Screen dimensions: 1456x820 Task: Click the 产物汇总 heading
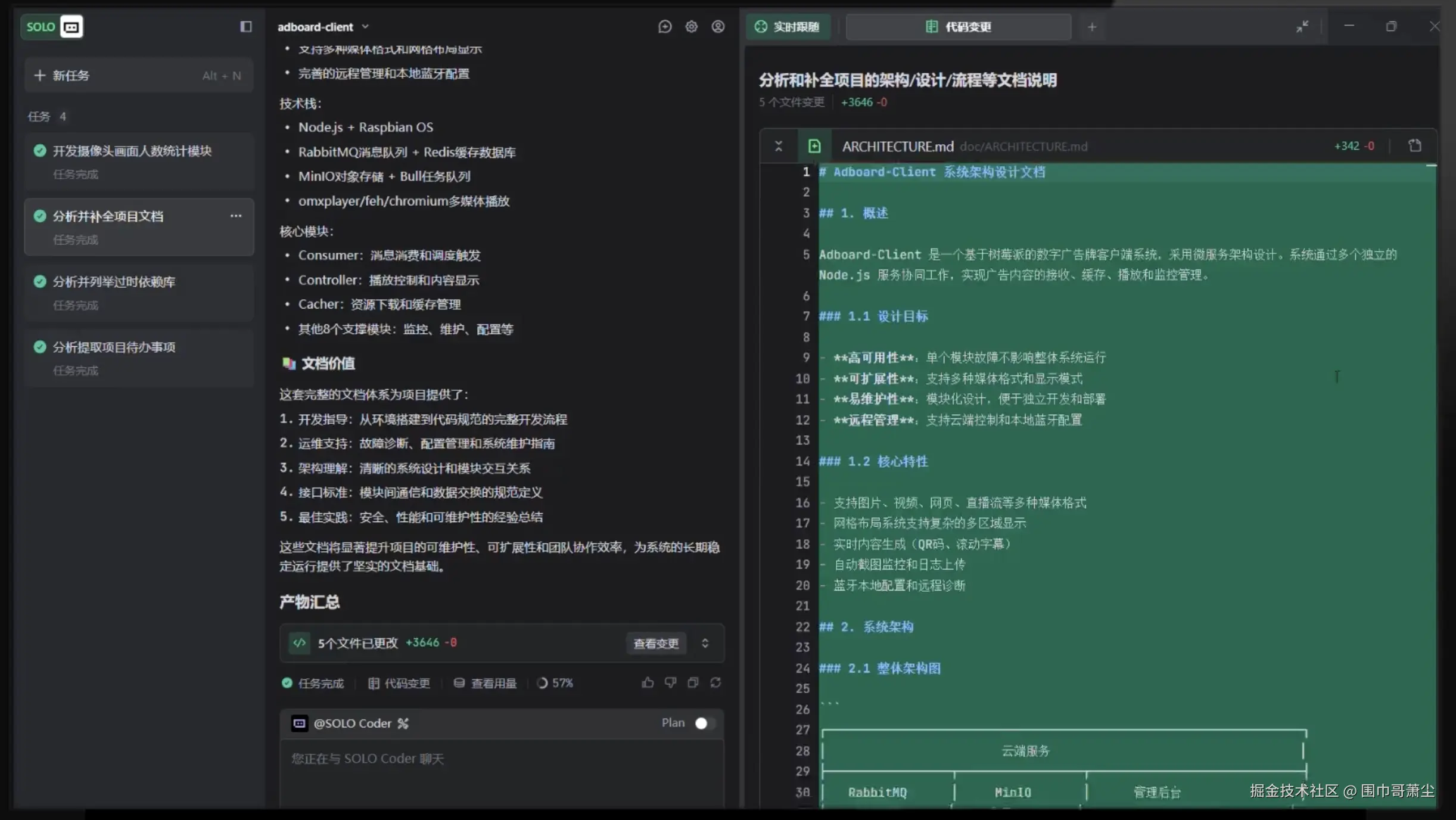310,602
